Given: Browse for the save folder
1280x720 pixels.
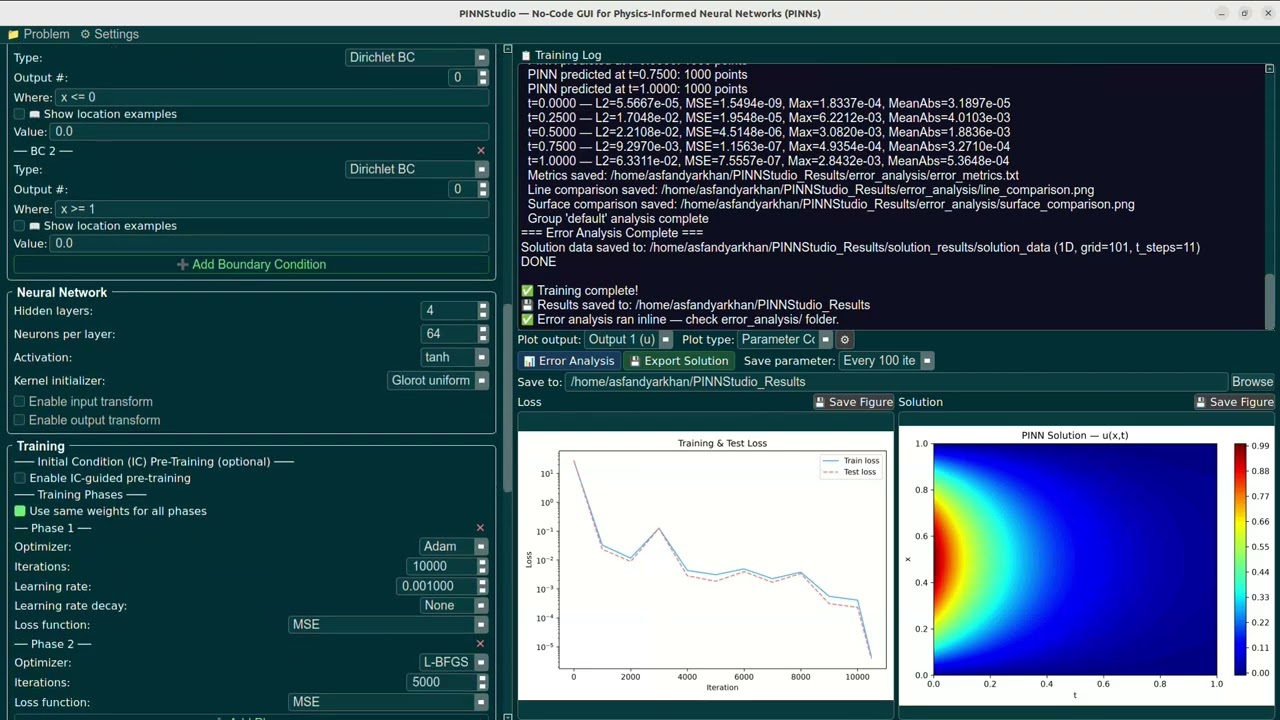Looking at the screenshot, I should [1252, 382].
